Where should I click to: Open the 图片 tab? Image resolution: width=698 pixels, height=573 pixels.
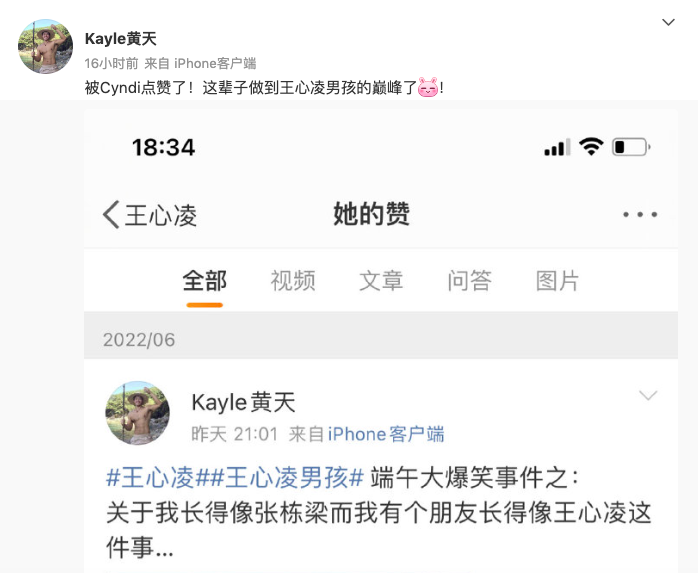pyautogui.click(x=557, y=281)
